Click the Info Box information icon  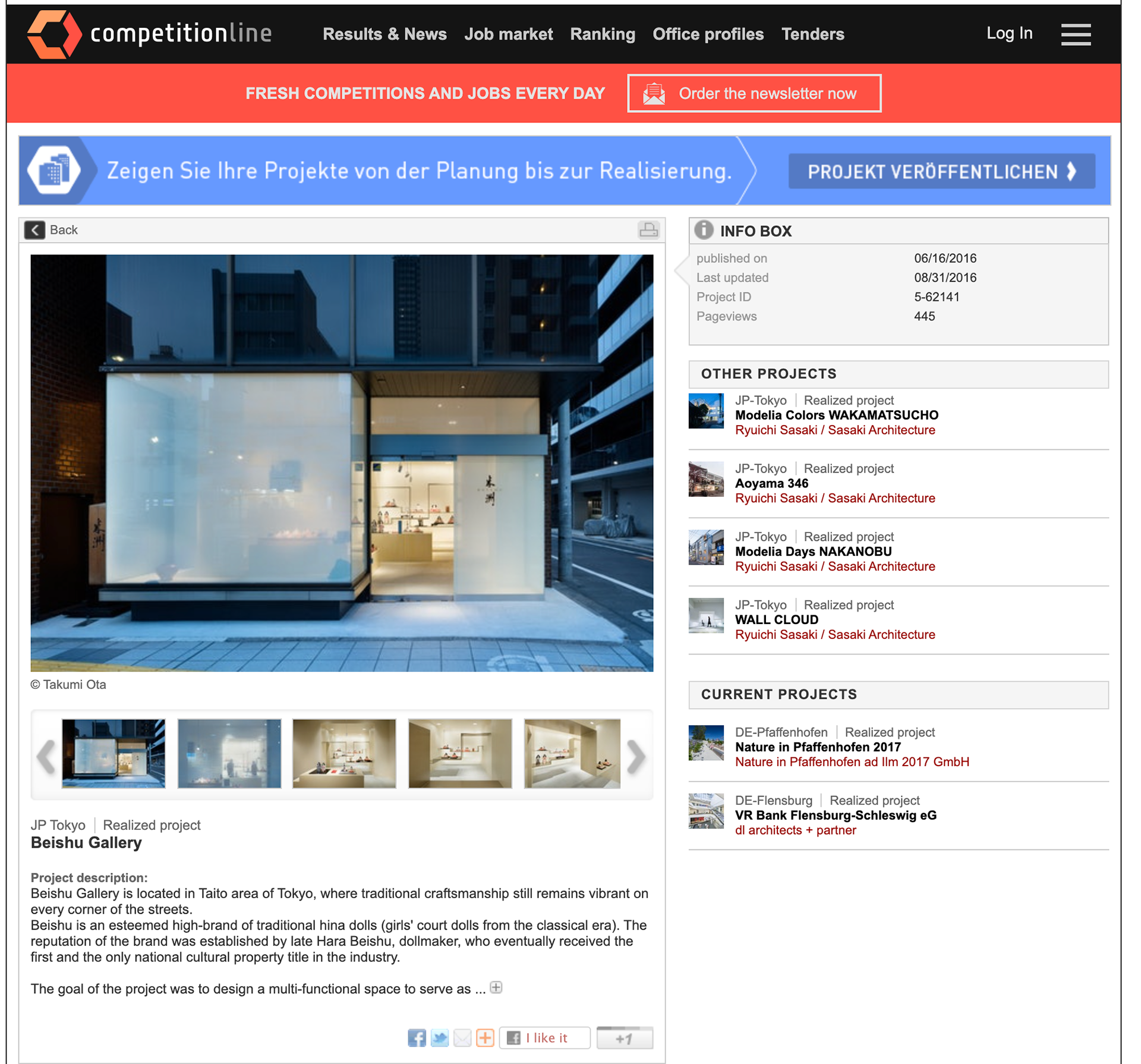pos(704,230)
